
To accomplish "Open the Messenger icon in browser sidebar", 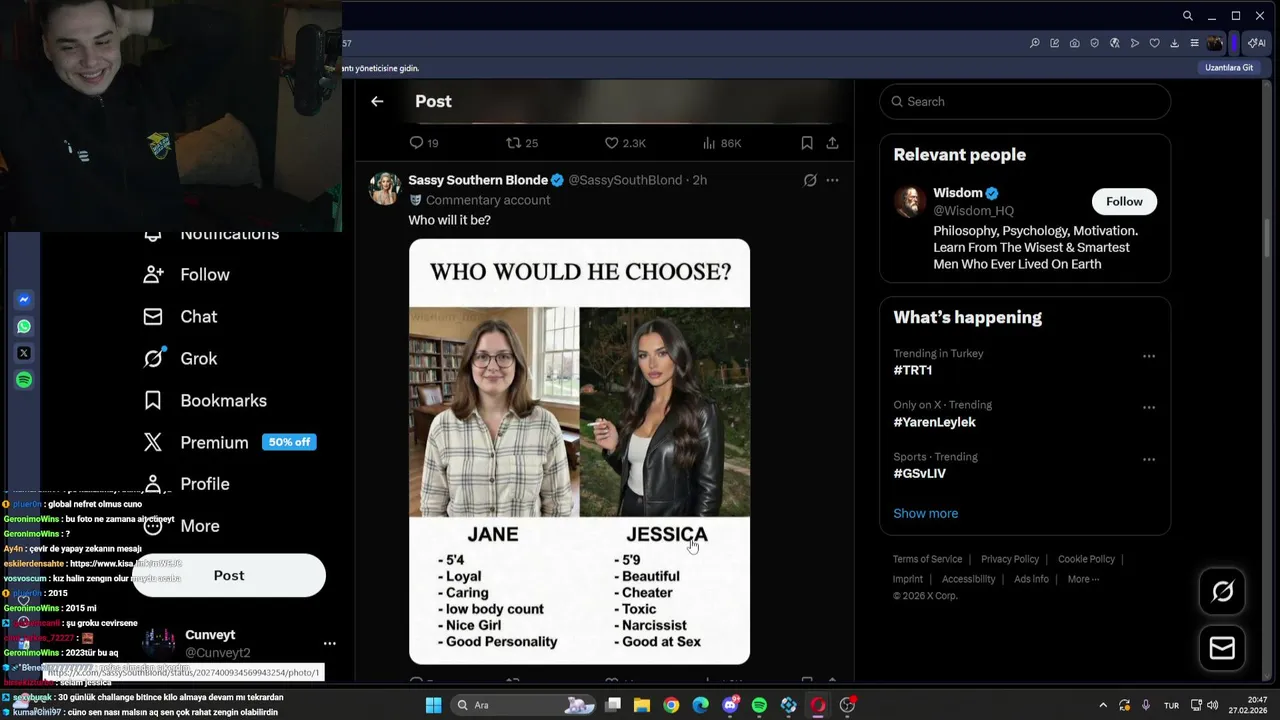I will (24, 300).
